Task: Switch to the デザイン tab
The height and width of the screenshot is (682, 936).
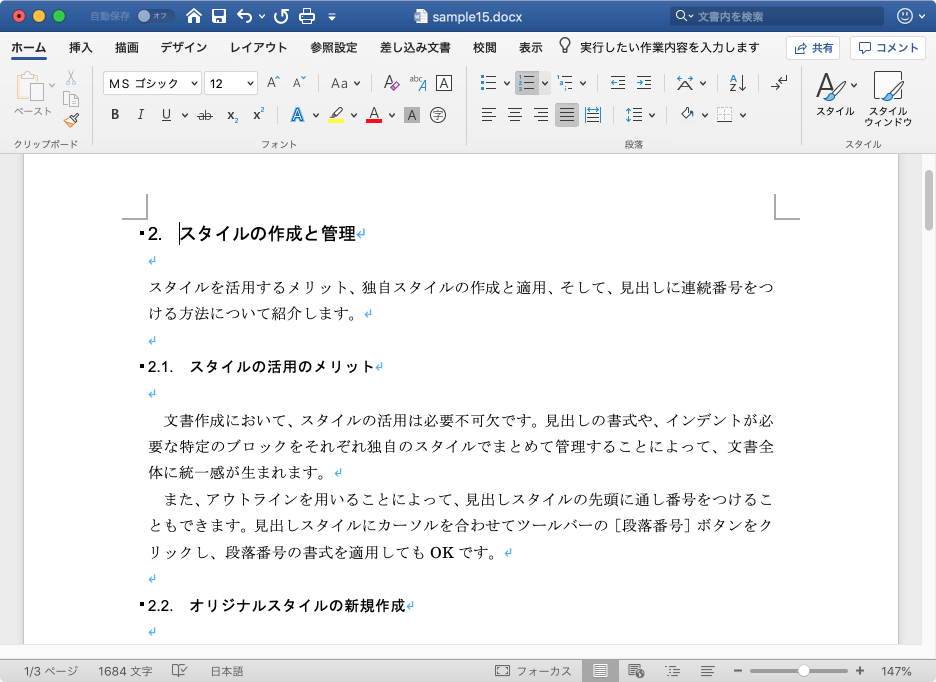Action: click(183, 48)
